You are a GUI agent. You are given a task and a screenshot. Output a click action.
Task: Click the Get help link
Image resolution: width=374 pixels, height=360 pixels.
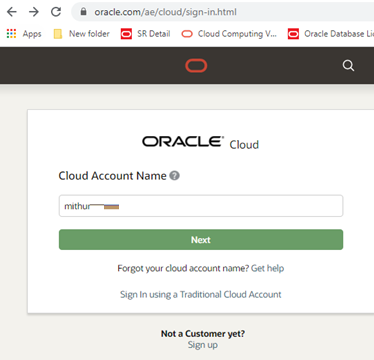pyautogui.click(x=267, y=268)
